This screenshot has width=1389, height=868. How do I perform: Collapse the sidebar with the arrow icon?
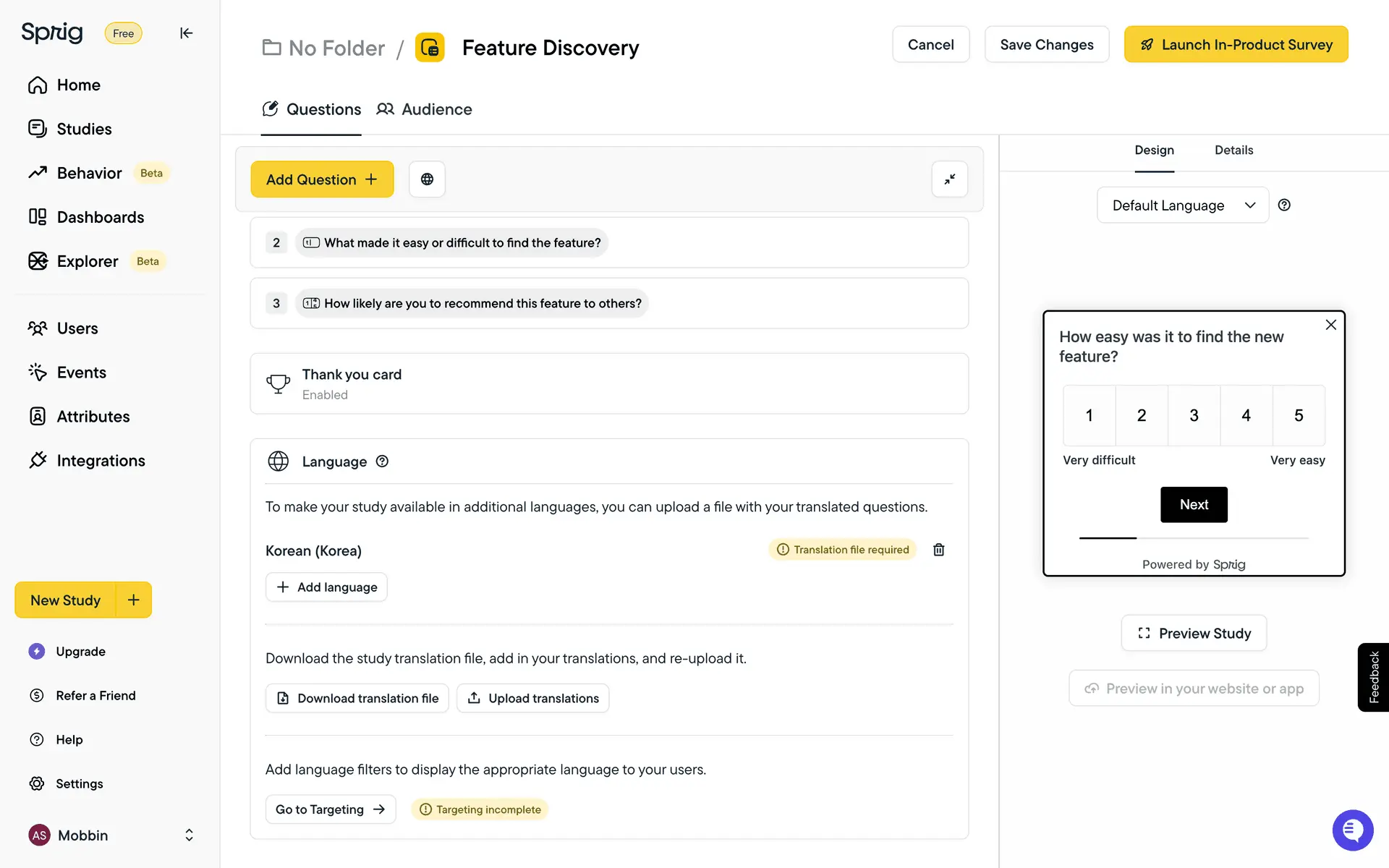coord(186,33)
